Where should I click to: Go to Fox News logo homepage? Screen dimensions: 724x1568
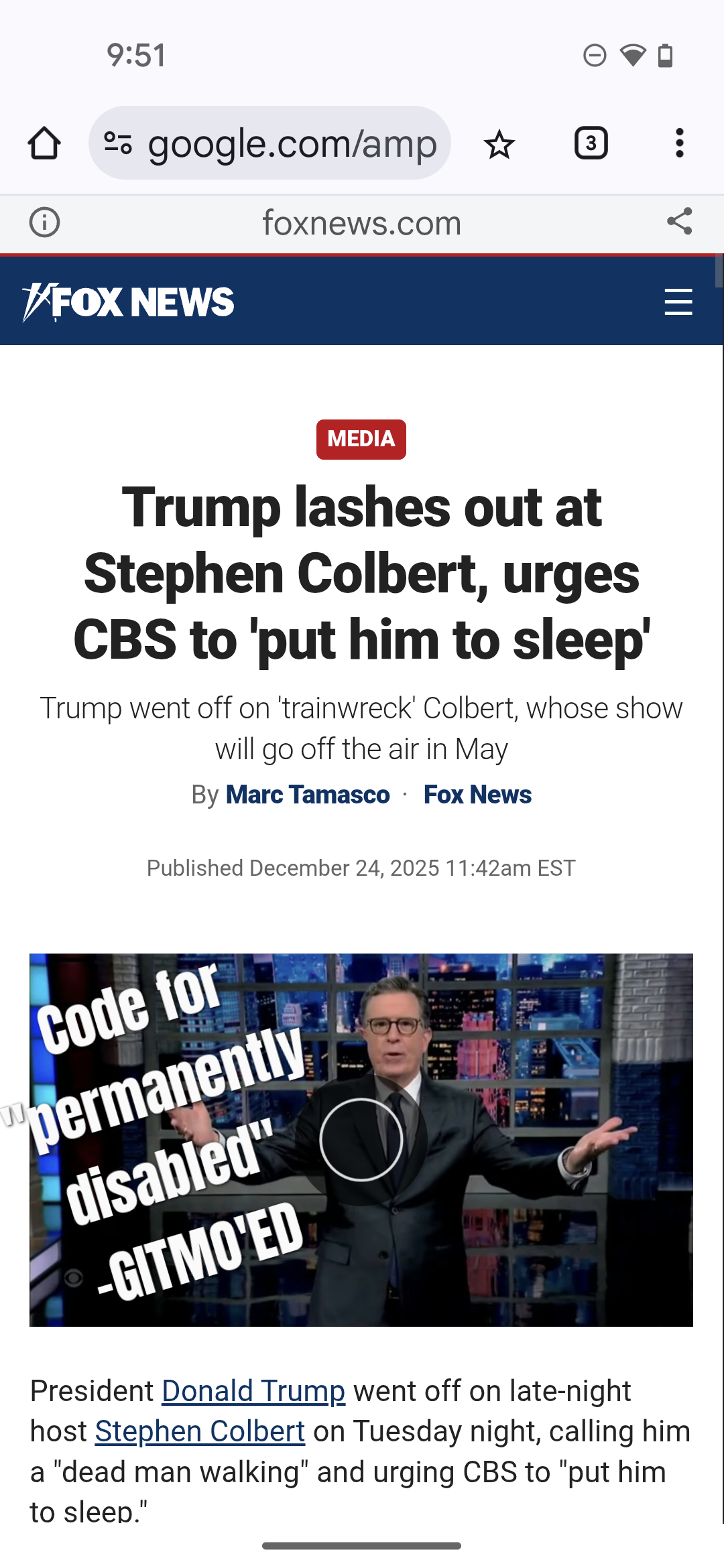[x=128, y=302]
